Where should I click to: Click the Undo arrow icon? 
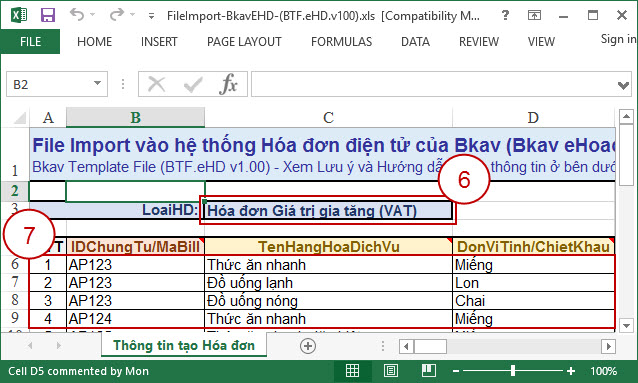click(76, 15)
